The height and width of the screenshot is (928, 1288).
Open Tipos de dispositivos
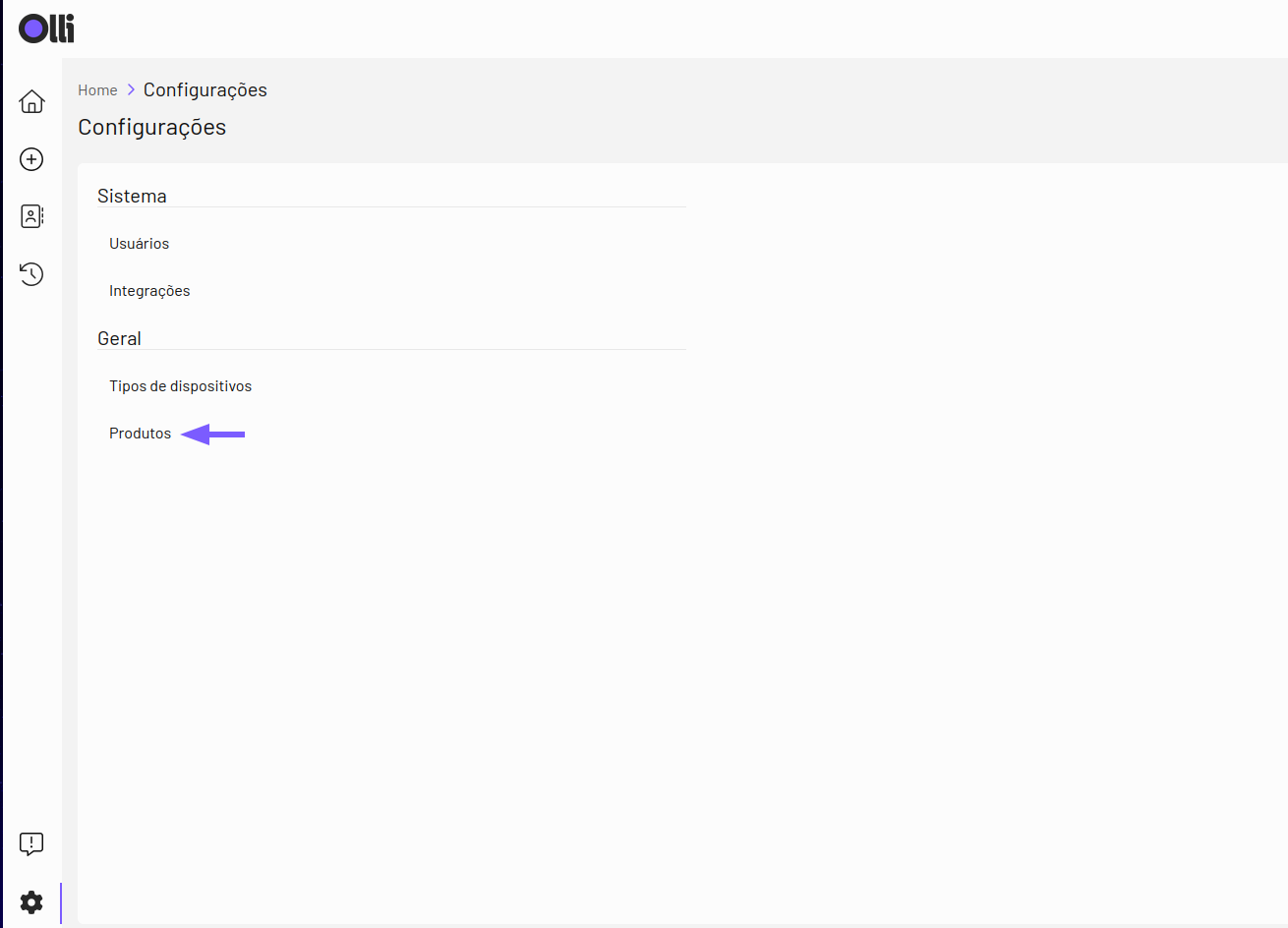tap(180, 386)
